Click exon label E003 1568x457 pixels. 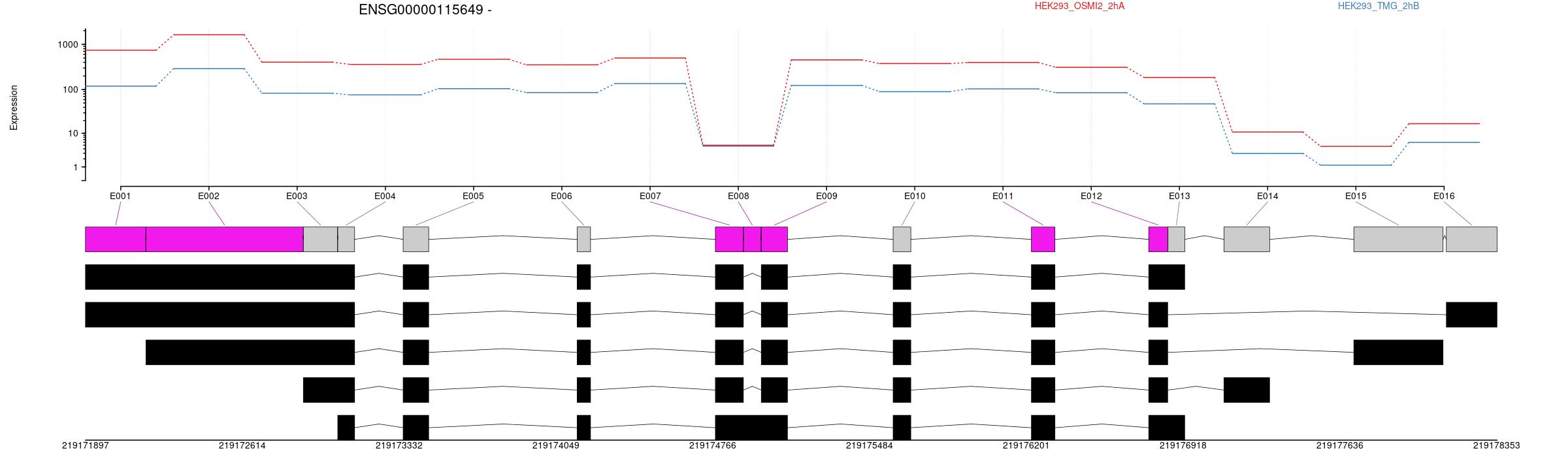[297, 196]
